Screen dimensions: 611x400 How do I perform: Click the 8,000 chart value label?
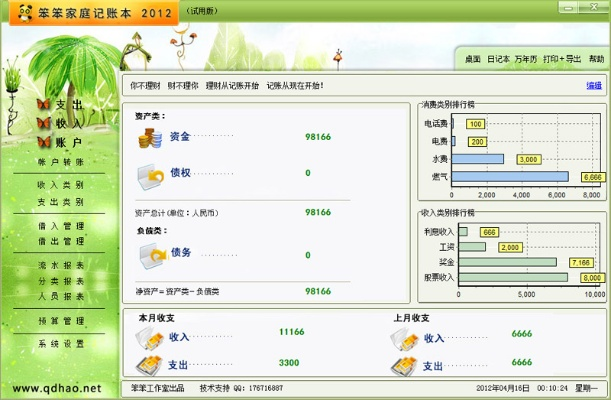pyautogui.click(x=592, y=278)
